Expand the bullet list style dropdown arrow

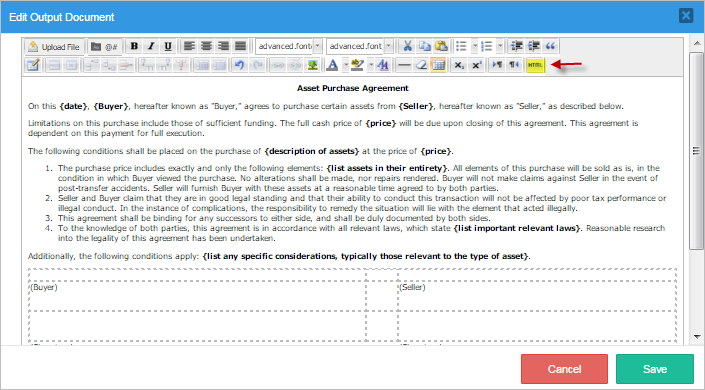click(x=474, y=46)
